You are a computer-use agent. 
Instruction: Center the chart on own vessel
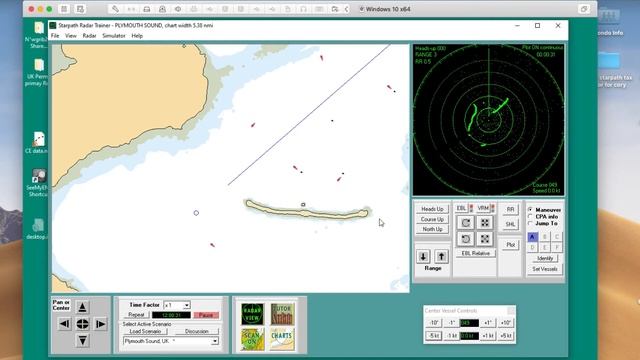(82, 324)
